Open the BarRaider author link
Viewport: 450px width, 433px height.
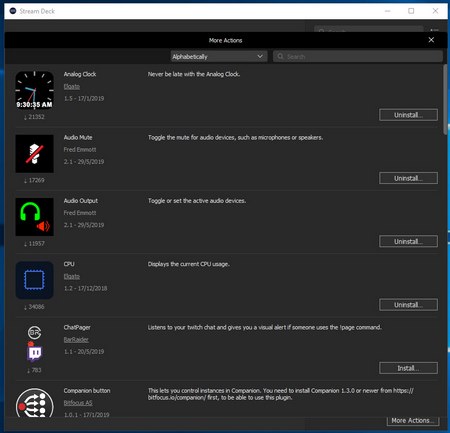tap(76, 340)
